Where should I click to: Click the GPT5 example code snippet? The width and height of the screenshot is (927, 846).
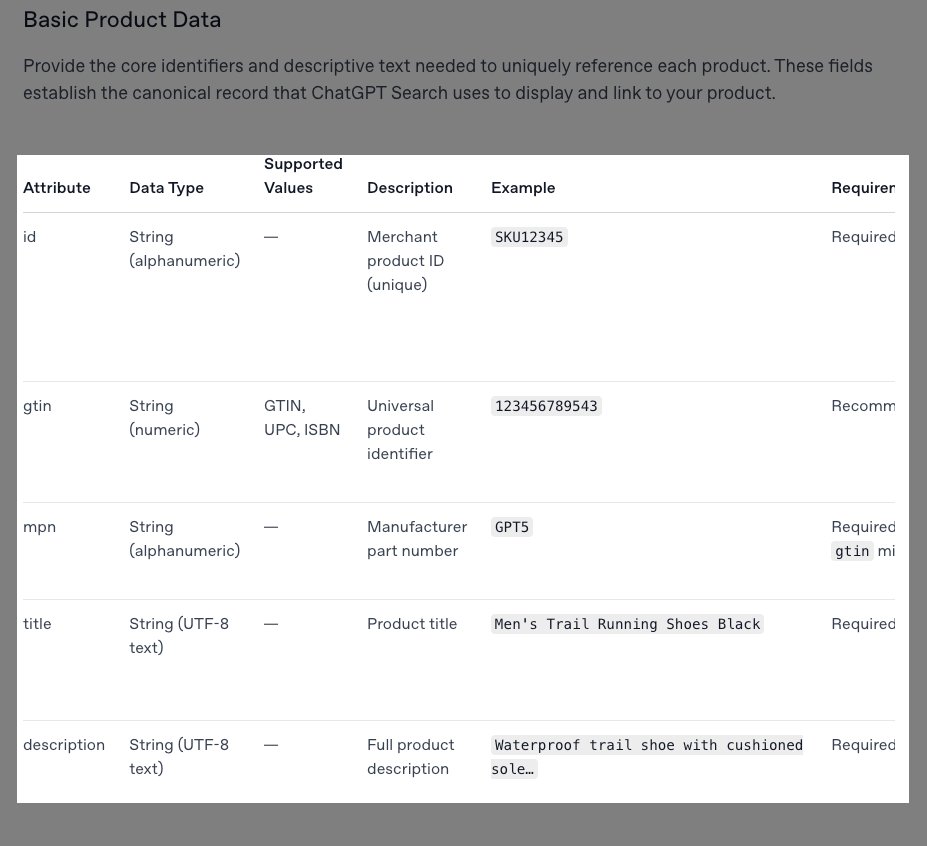(x=511, y=527)
